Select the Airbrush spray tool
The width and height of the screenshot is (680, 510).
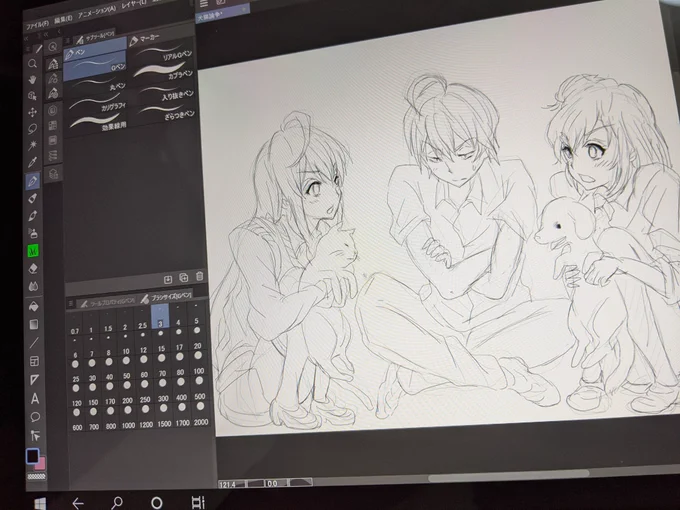point(33,233)
